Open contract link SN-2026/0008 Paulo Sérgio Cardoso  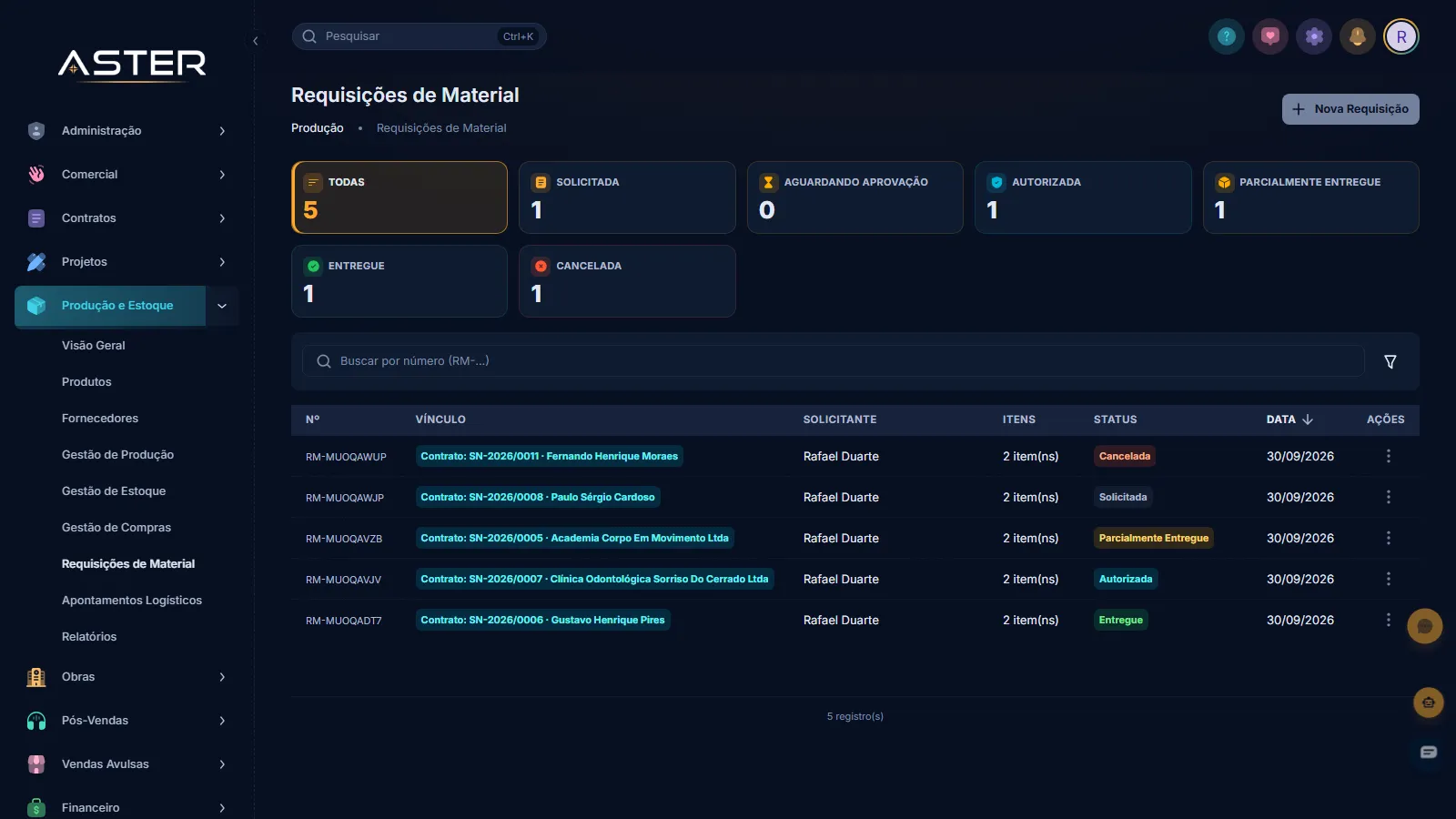click(x=538, y=497)
